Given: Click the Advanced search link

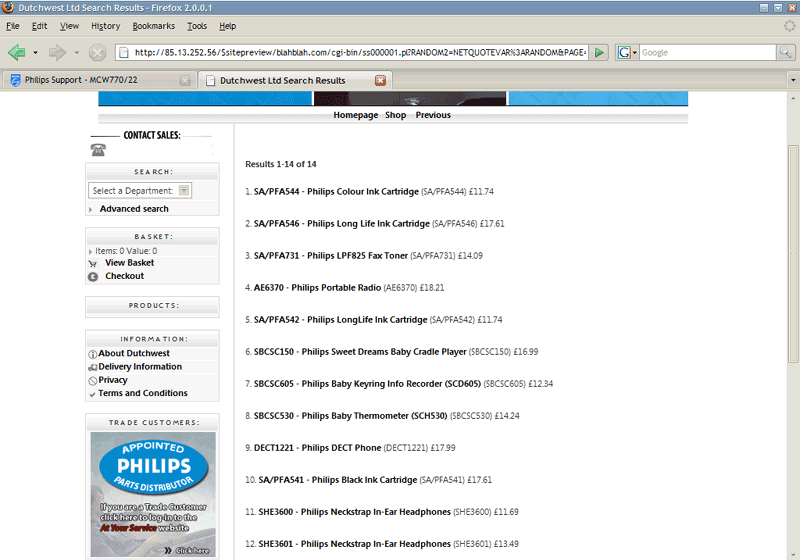Looking at the screenshot, I should (x=134, y=209).
